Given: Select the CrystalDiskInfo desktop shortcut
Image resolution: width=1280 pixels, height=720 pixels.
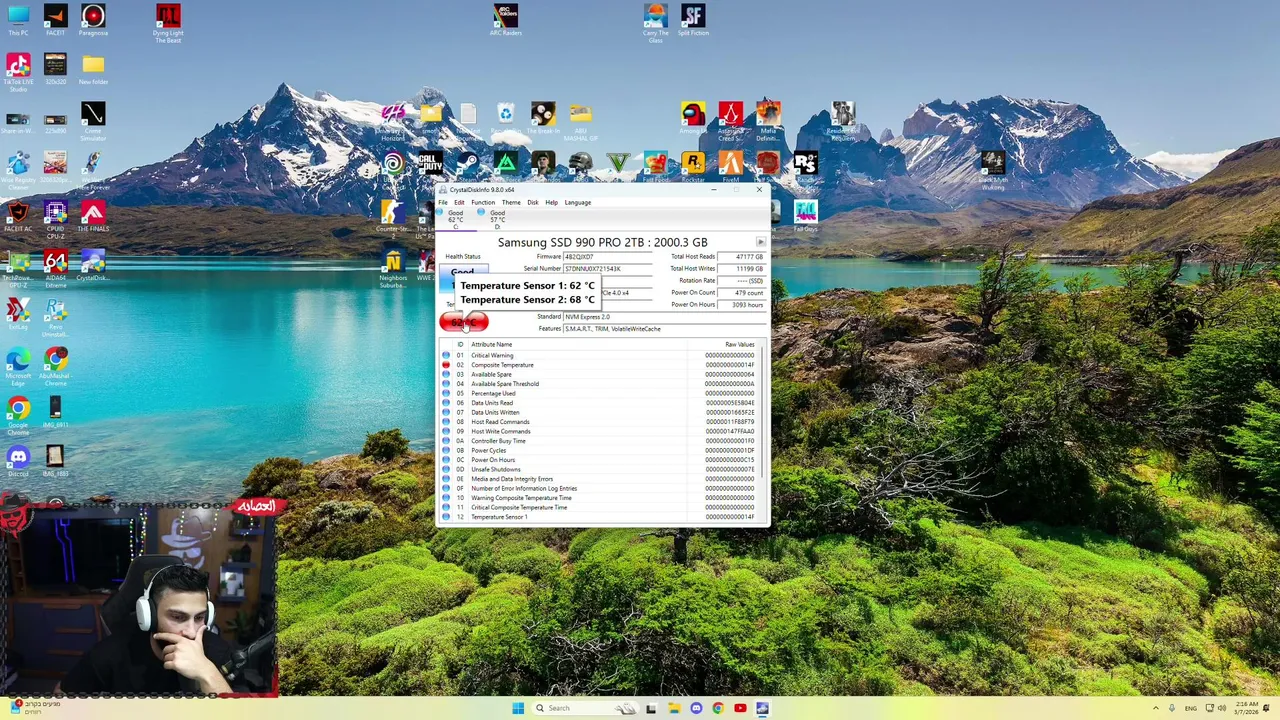Looking at the screenshot, I should coord(93,265).
